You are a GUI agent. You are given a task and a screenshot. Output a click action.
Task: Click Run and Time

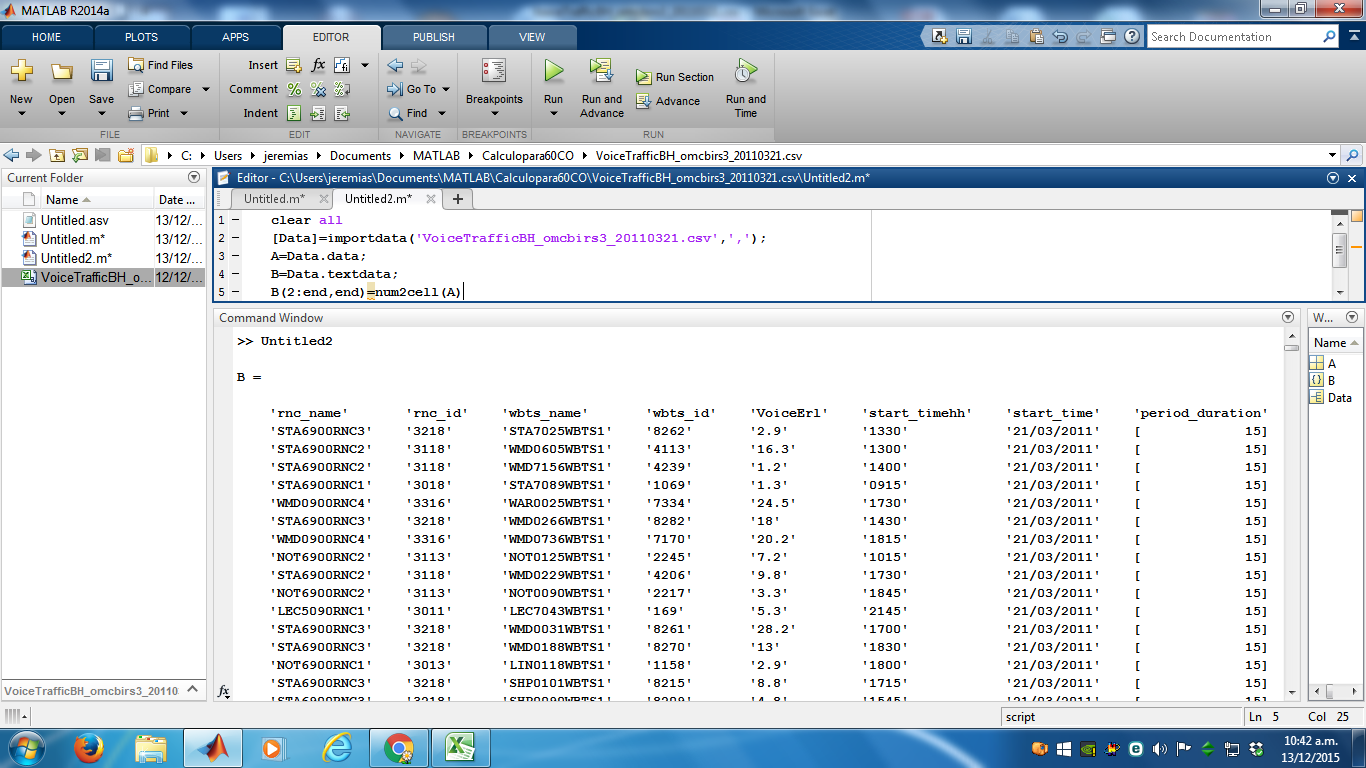tap(746, 88)
